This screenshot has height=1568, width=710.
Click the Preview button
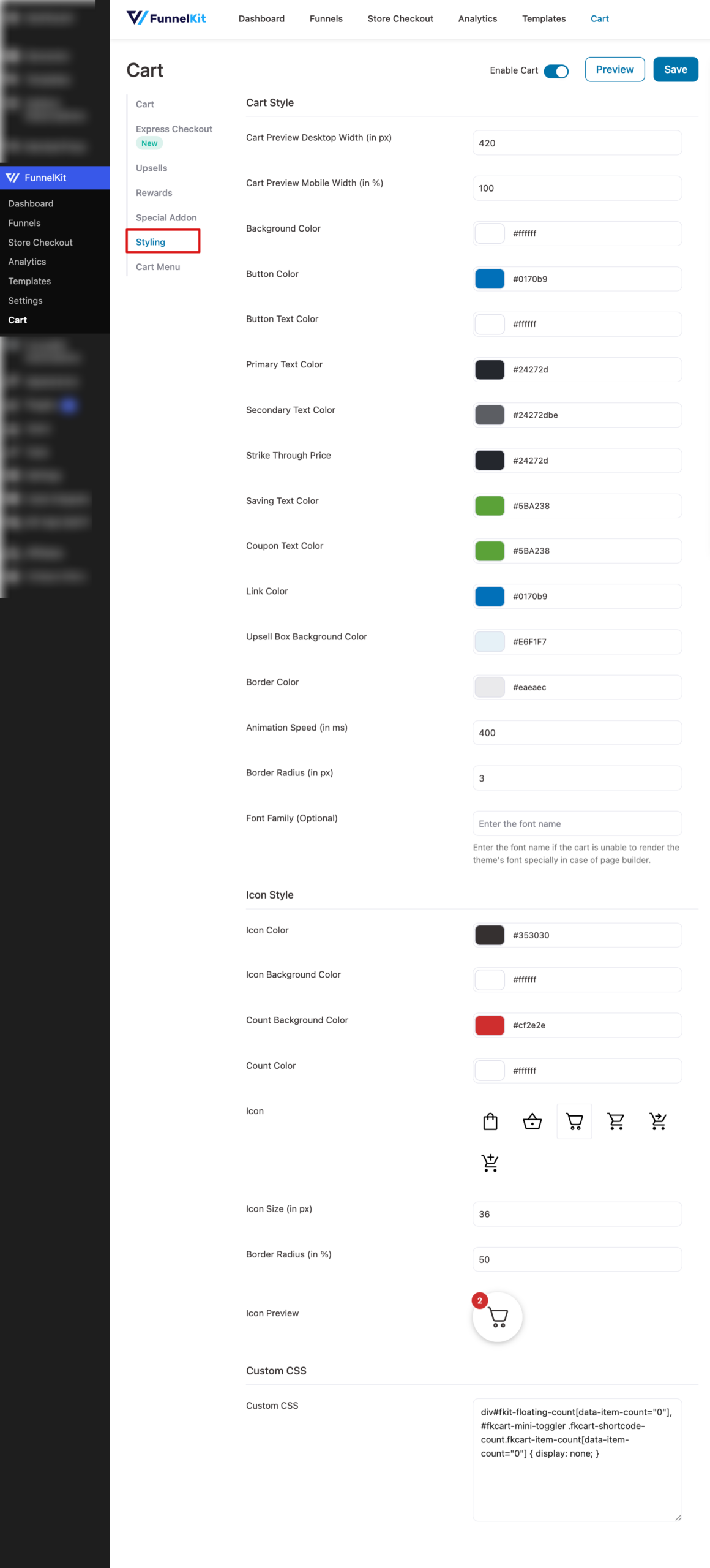click(615, 69)
